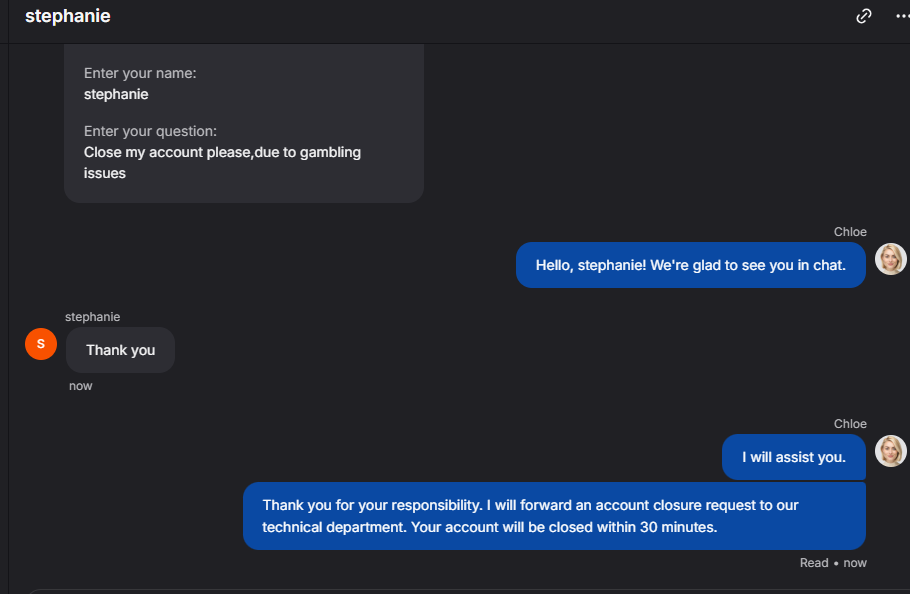Click the 'Enter your name:' form label
Screen dimensions: 910x594
click(x=140, y=73)
